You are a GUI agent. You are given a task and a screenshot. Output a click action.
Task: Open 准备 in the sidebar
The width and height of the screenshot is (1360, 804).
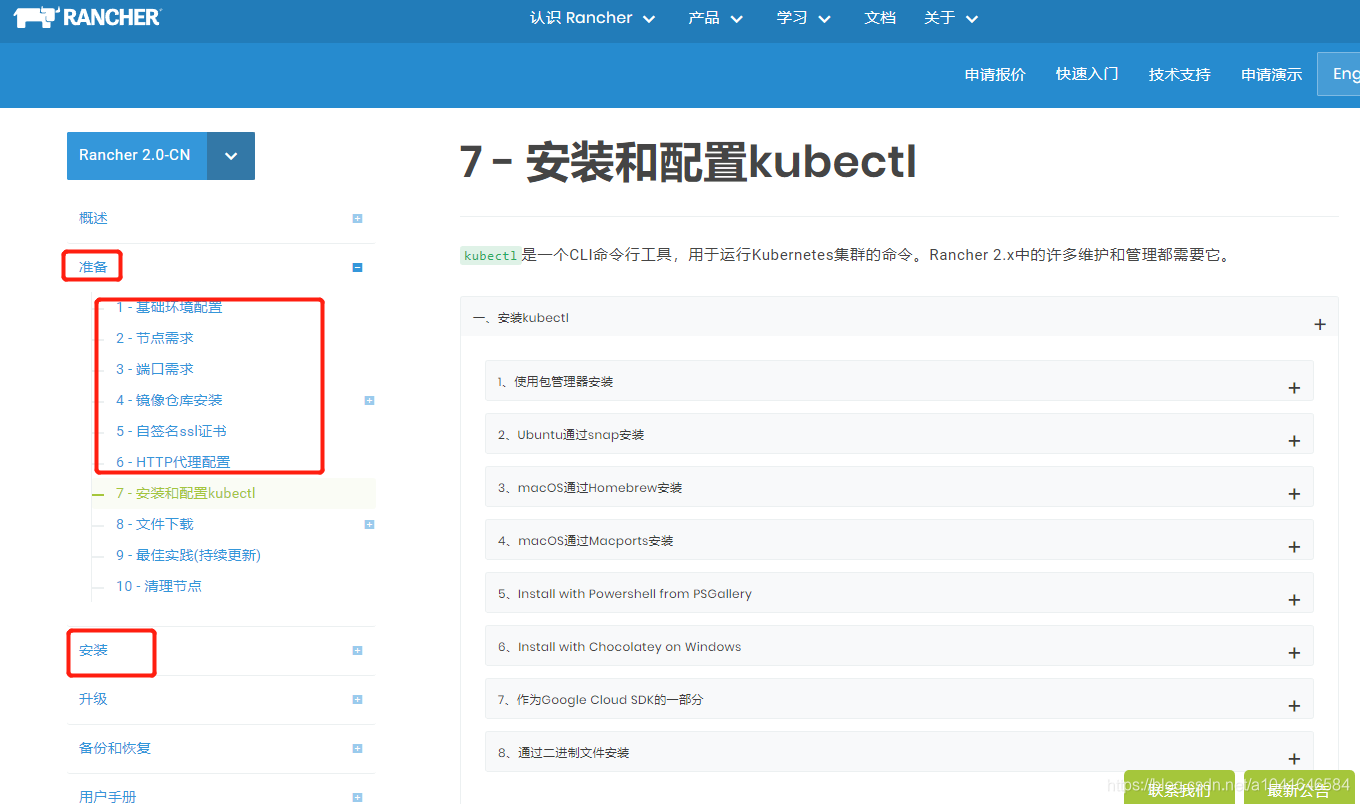coord(93,267)
